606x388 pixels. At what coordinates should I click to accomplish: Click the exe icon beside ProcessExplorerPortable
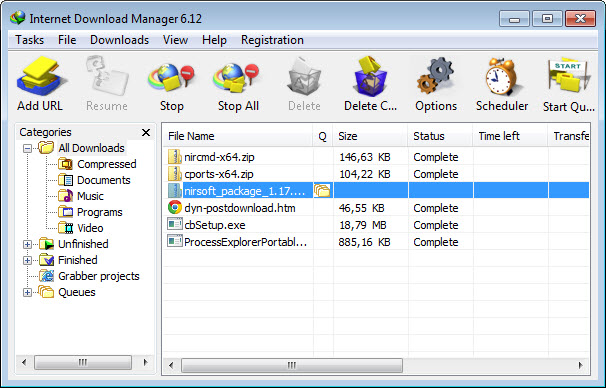[x=175, y=241]
